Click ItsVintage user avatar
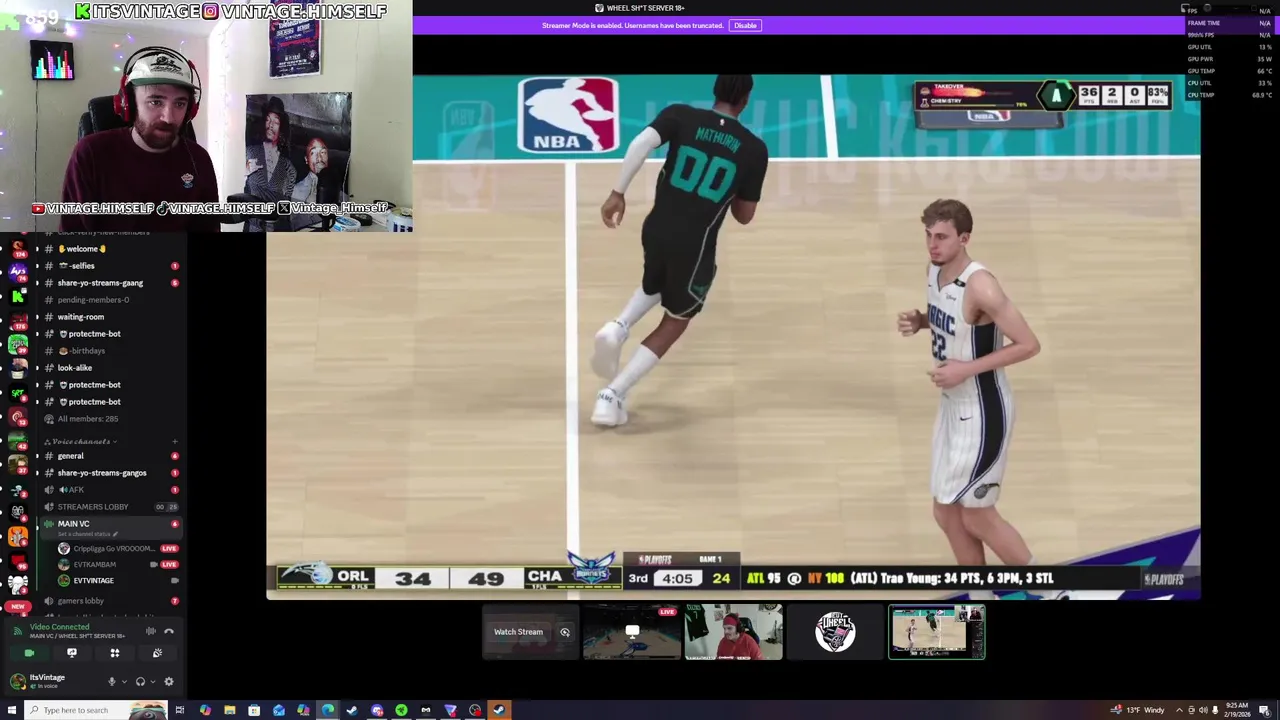Screen dimensions: 1280x720 pos(18,681)
